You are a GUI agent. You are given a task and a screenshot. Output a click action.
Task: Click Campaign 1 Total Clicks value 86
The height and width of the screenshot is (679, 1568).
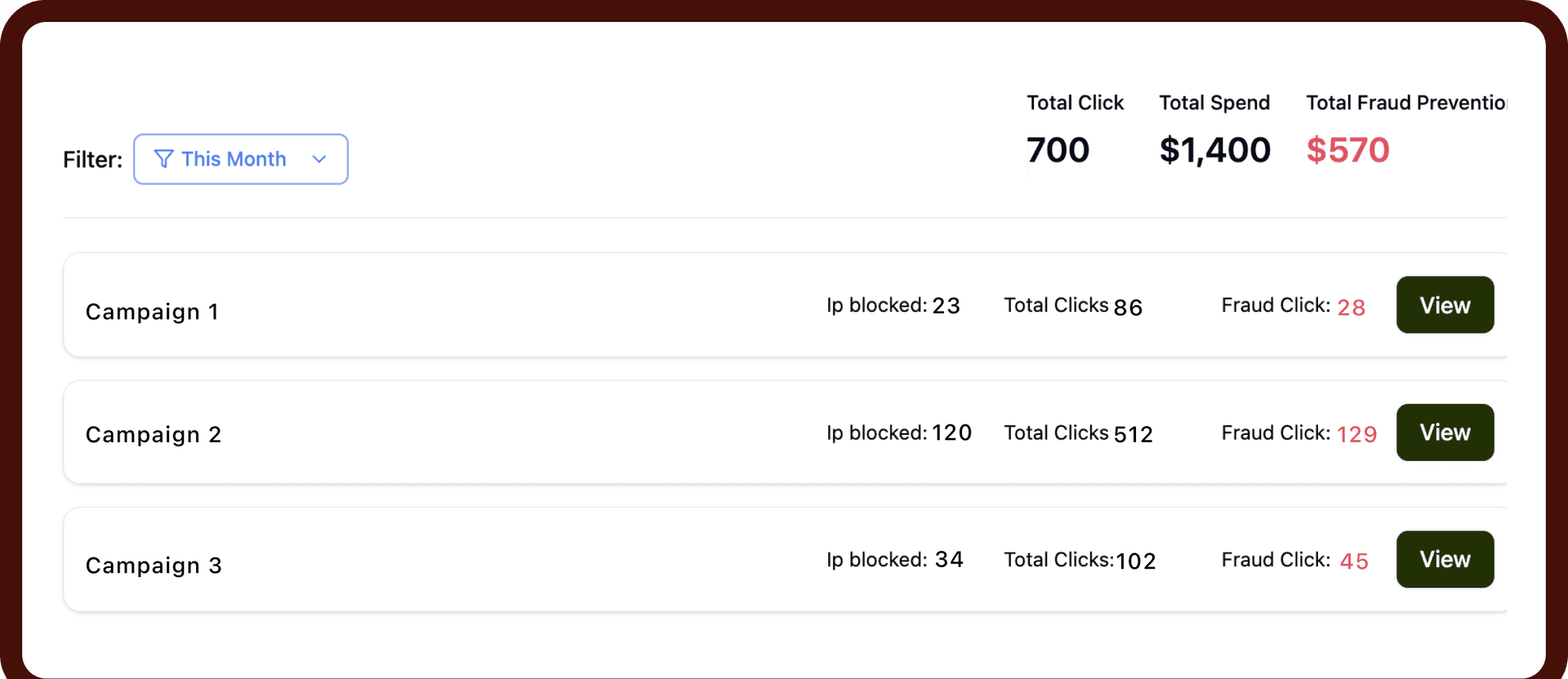tap(1128, 308)
